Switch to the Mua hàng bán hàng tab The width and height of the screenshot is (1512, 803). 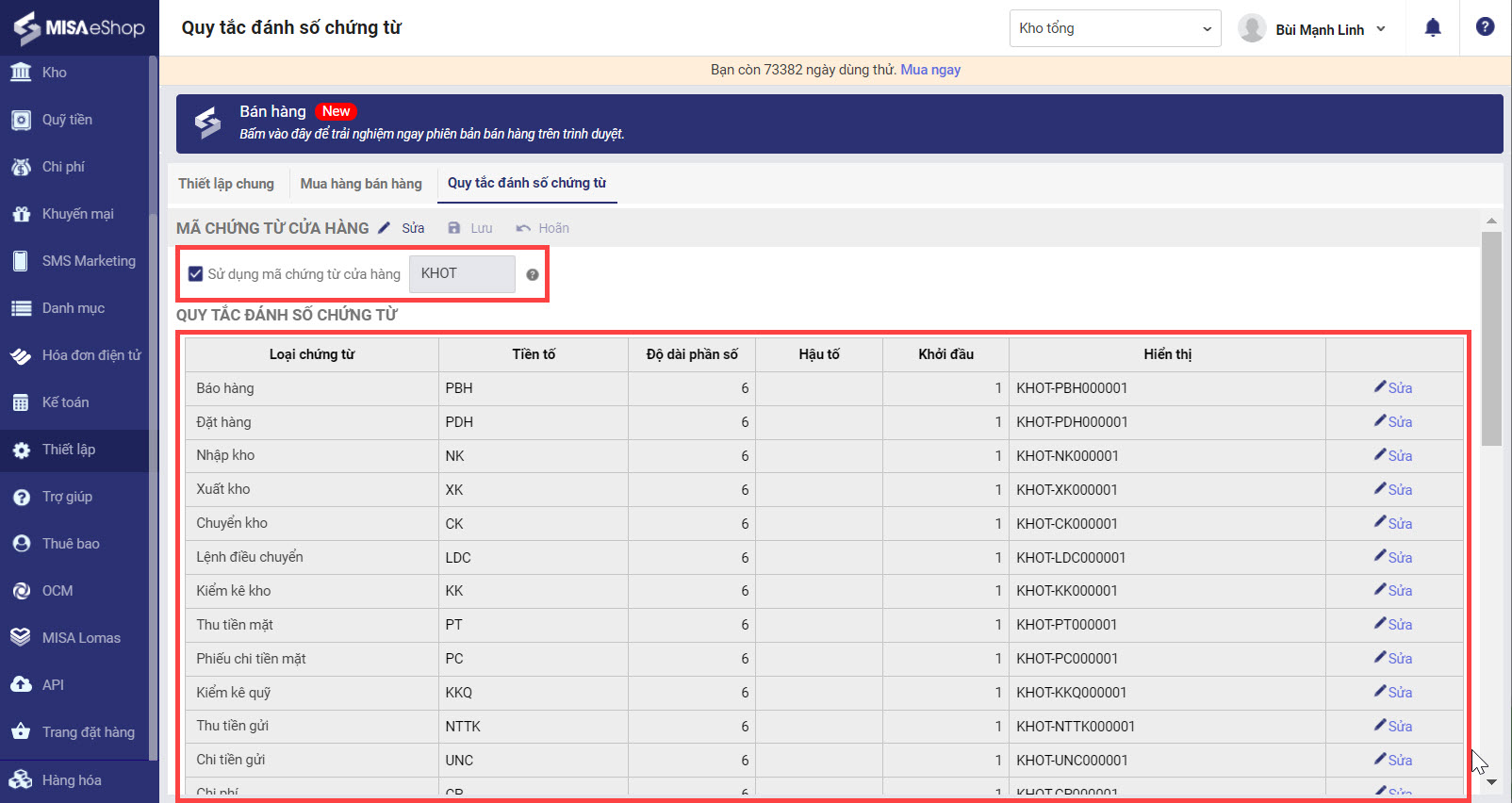click(x=361, y=184)
